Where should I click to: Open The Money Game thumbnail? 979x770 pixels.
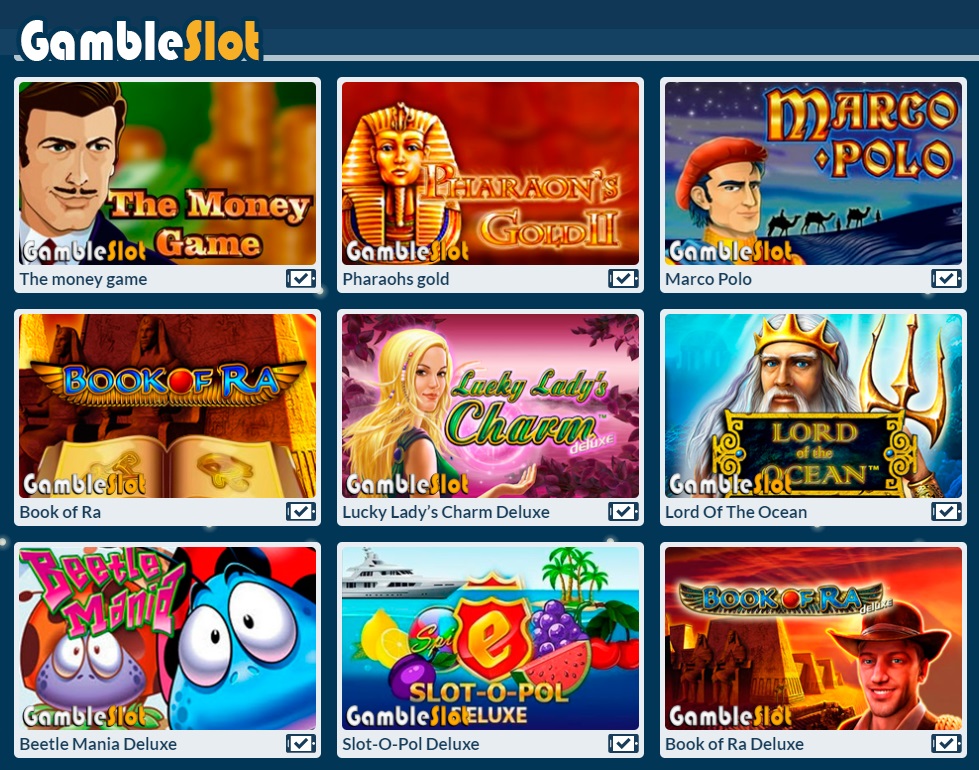click(167, 174)
